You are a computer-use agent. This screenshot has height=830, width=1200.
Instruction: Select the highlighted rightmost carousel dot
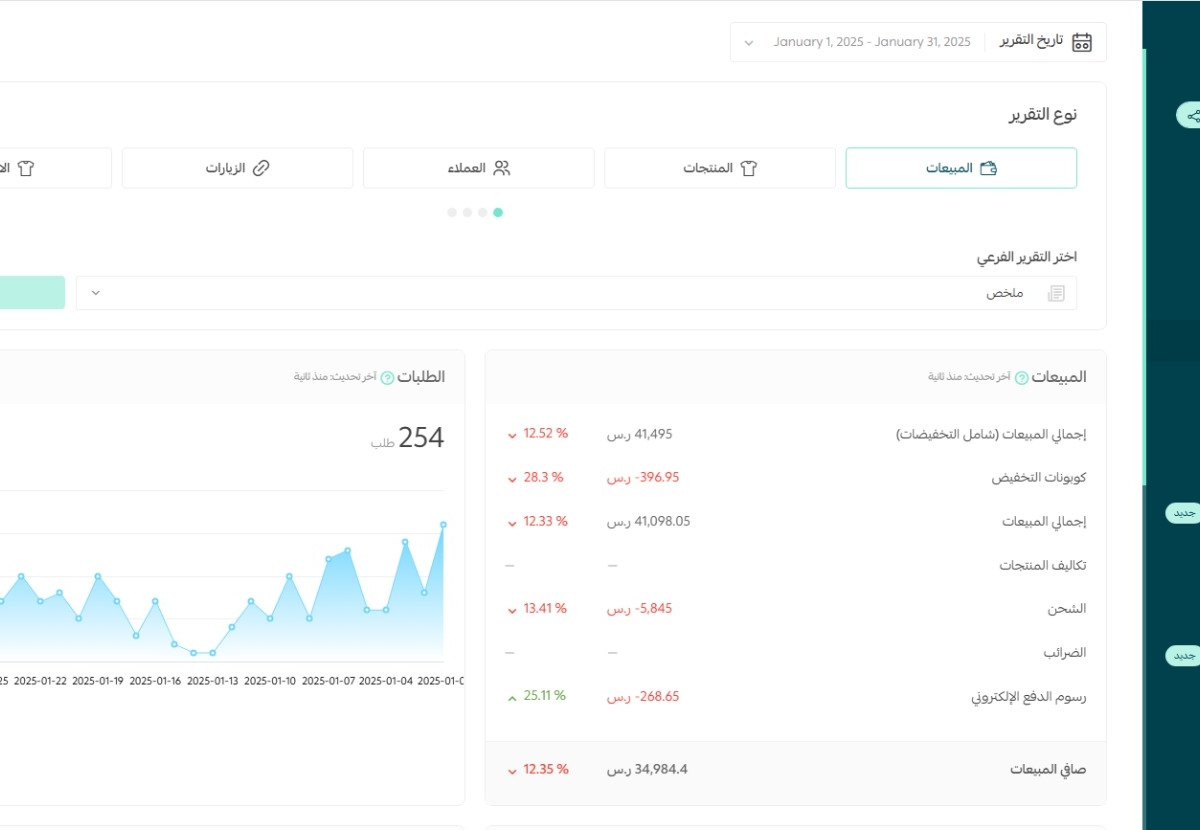(x=498, y=212)
